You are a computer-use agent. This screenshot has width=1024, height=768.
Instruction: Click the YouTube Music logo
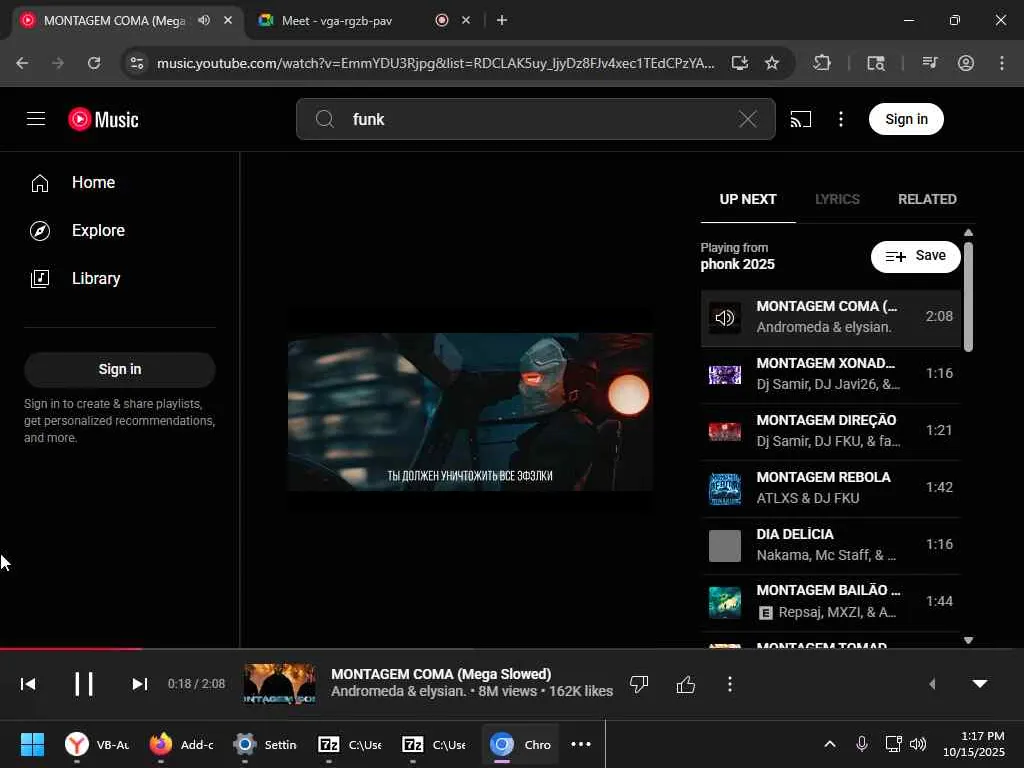click(x=103, y=120)
